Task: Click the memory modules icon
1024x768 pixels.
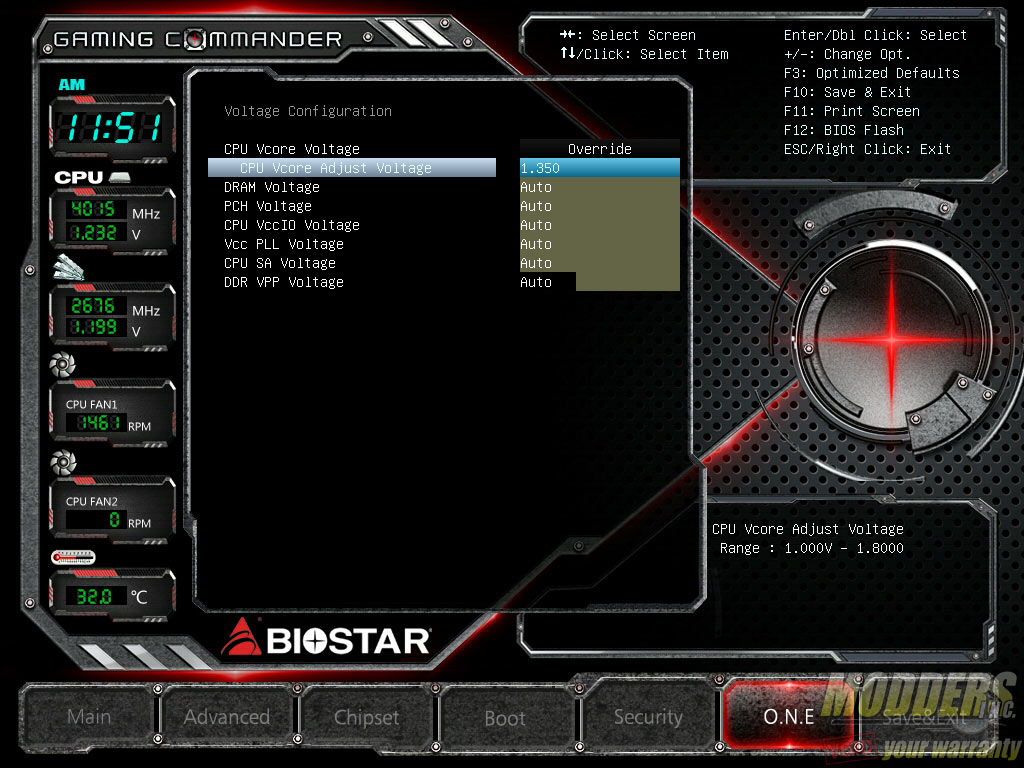Action: (x=69, y=267)
